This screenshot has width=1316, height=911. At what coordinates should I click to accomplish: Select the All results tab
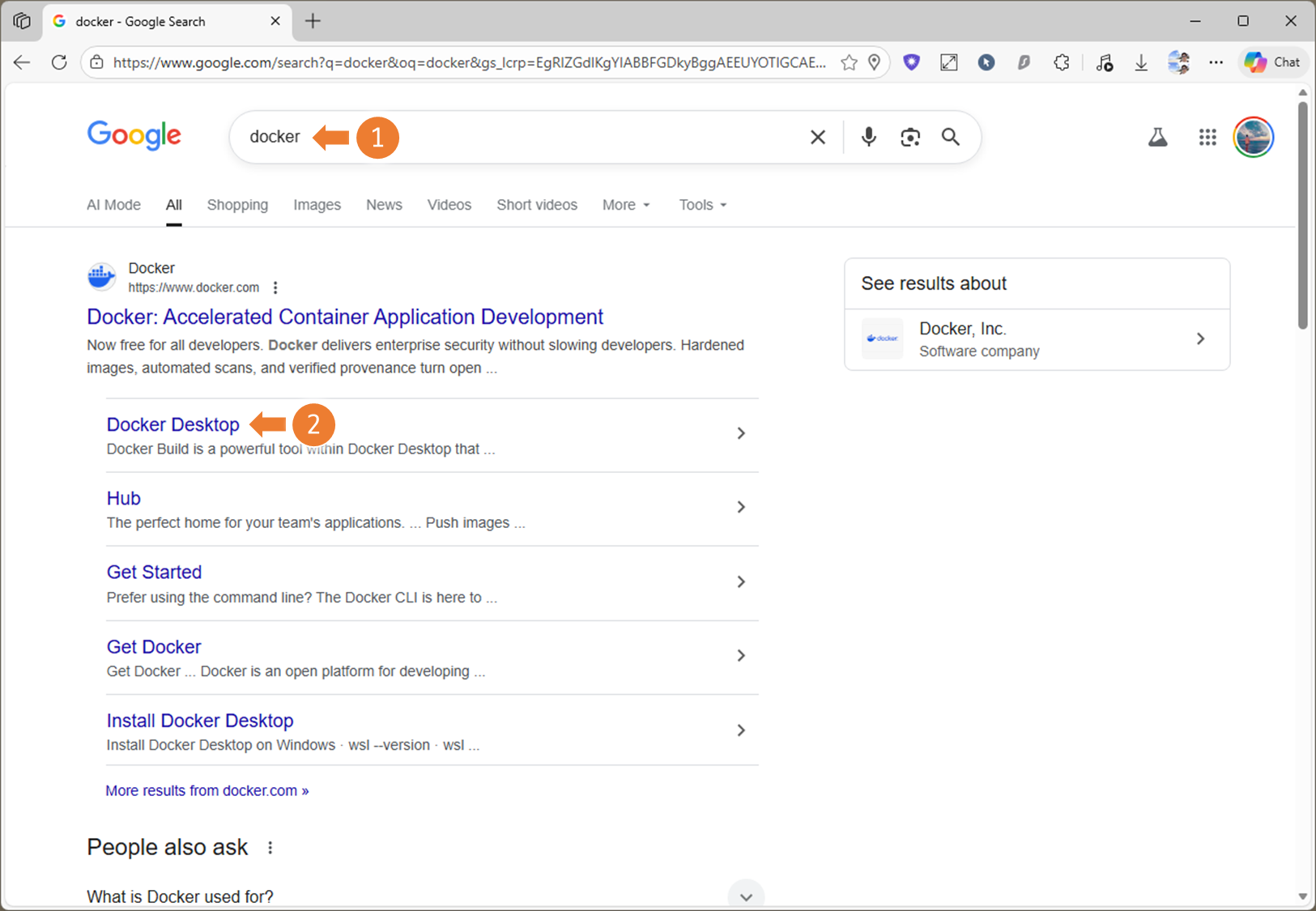(x=174, y=205)
